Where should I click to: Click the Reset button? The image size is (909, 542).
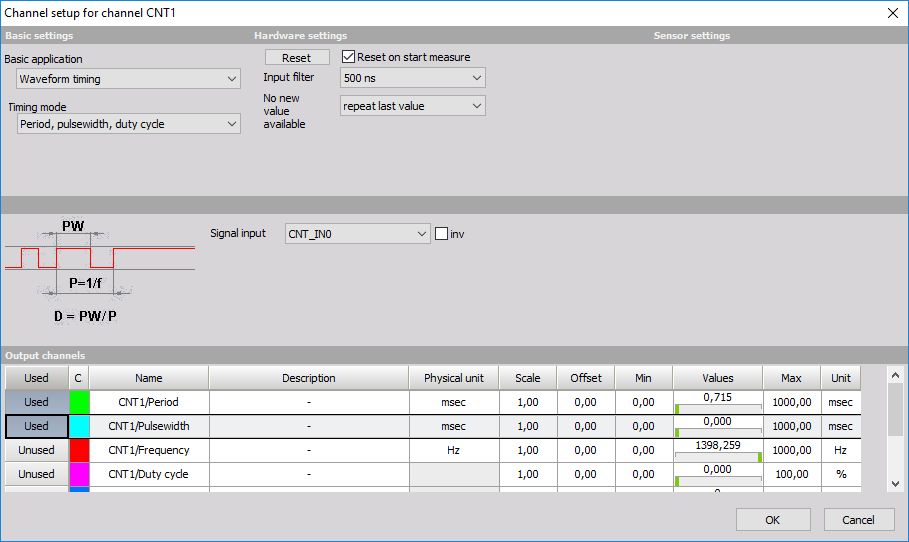click(297, 57)
